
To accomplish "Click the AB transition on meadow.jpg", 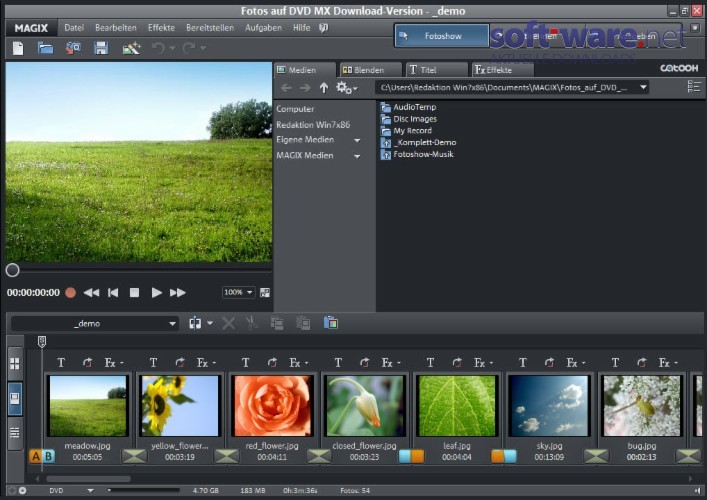I will pyautogui.click(x=42, y=457).
